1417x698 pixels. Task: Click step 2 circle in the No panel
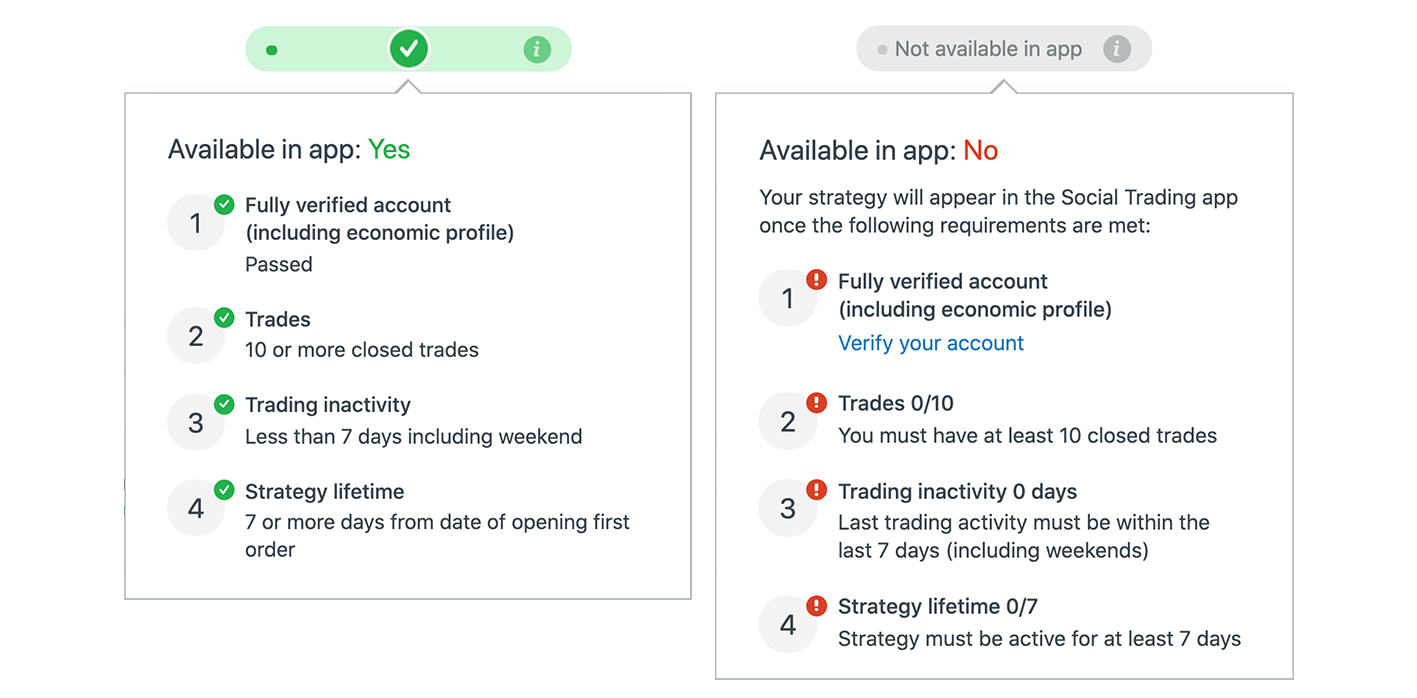[x=788, y=421]
